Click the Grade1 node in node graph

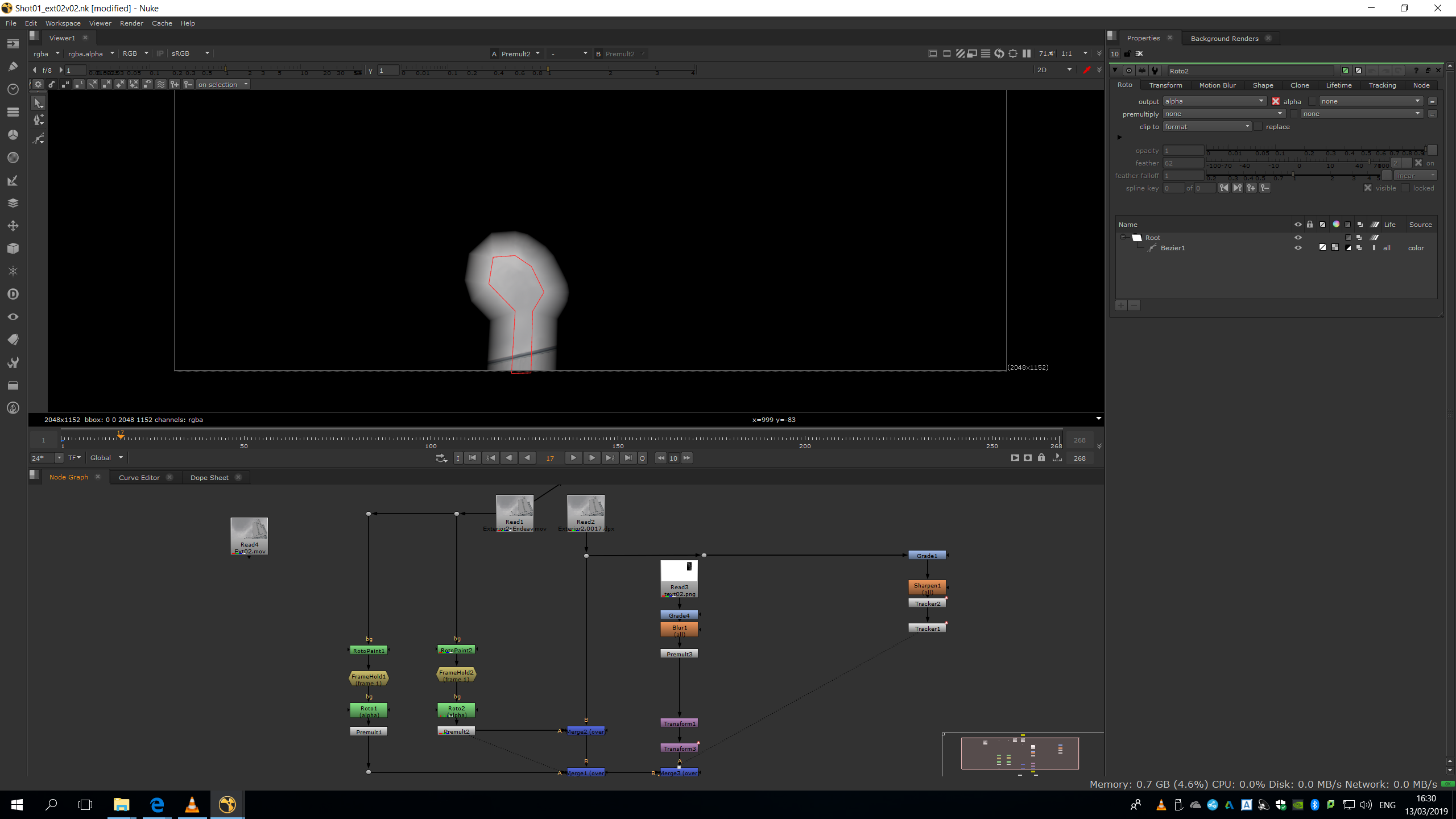pos(926,556)
